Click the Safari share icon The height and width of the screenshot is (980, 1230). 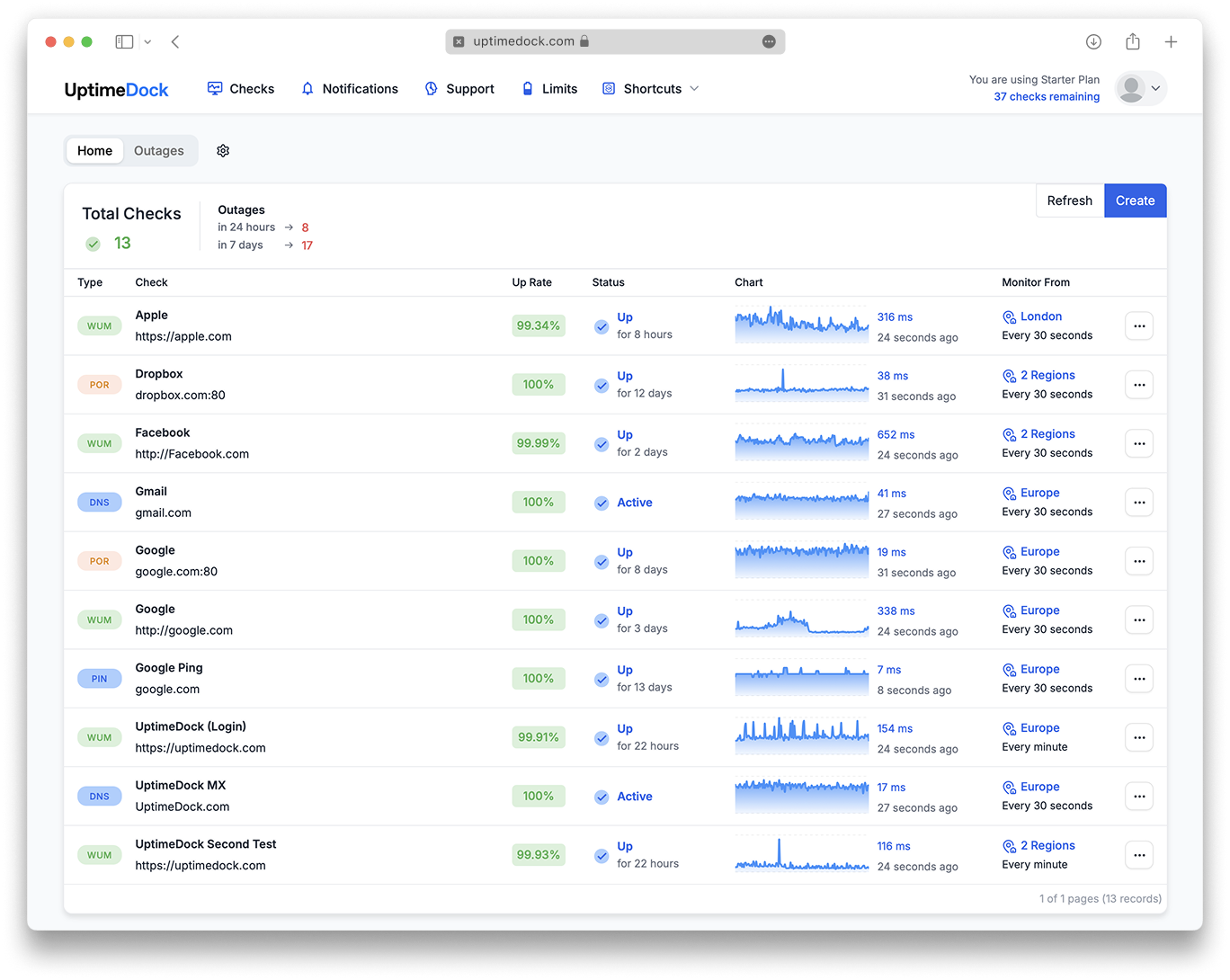click(x=1133, y=41)
